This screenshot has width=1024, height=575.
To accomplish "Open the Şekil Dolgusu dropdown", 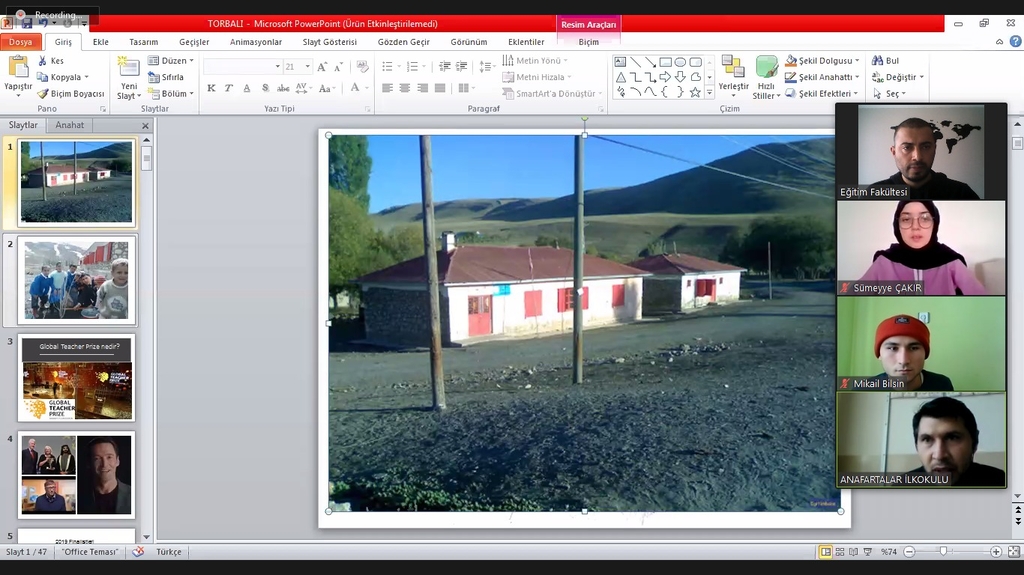I will point(857,61).
